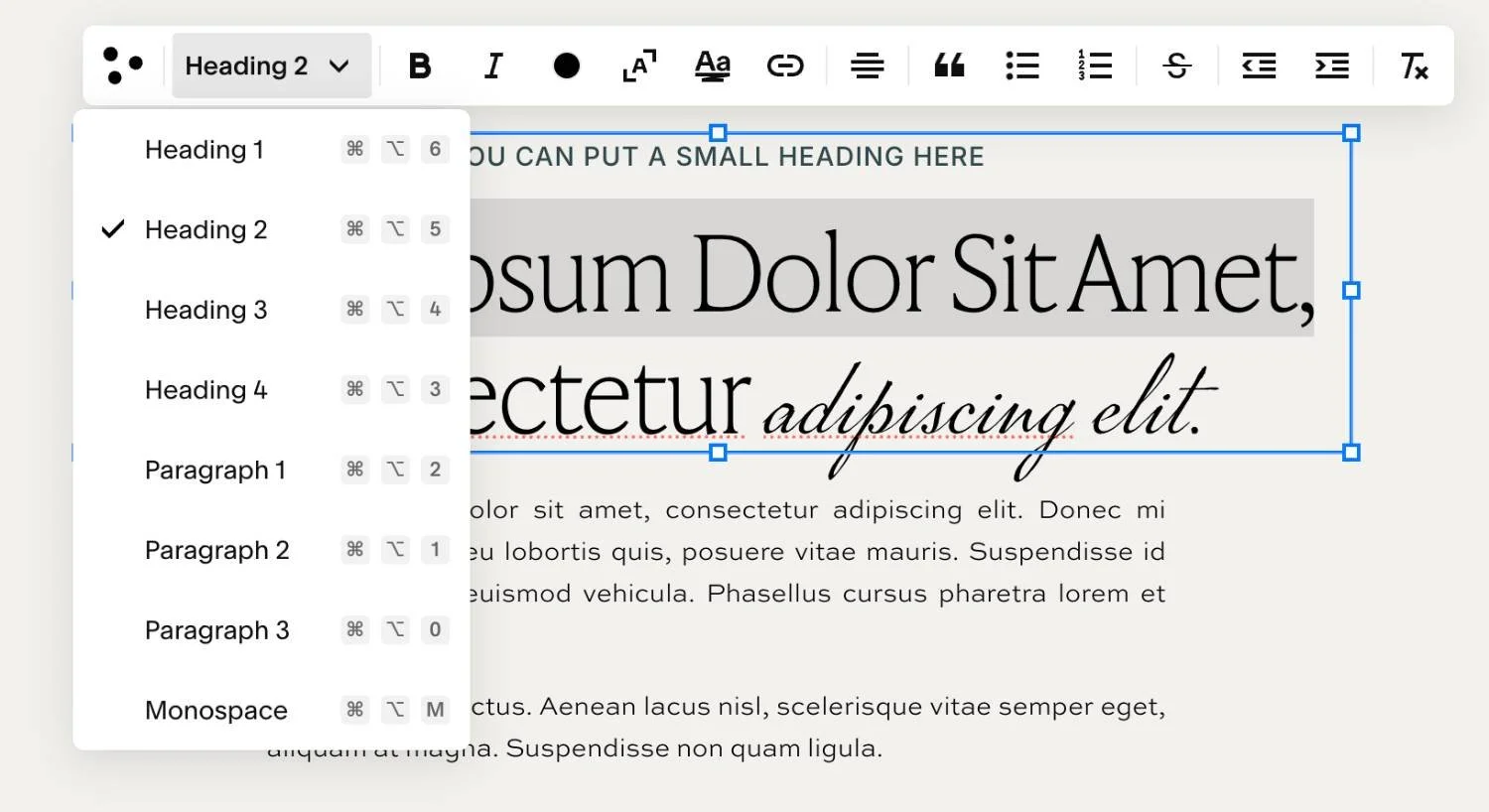Insert a link with the chain icon

[x=785, y=67]
